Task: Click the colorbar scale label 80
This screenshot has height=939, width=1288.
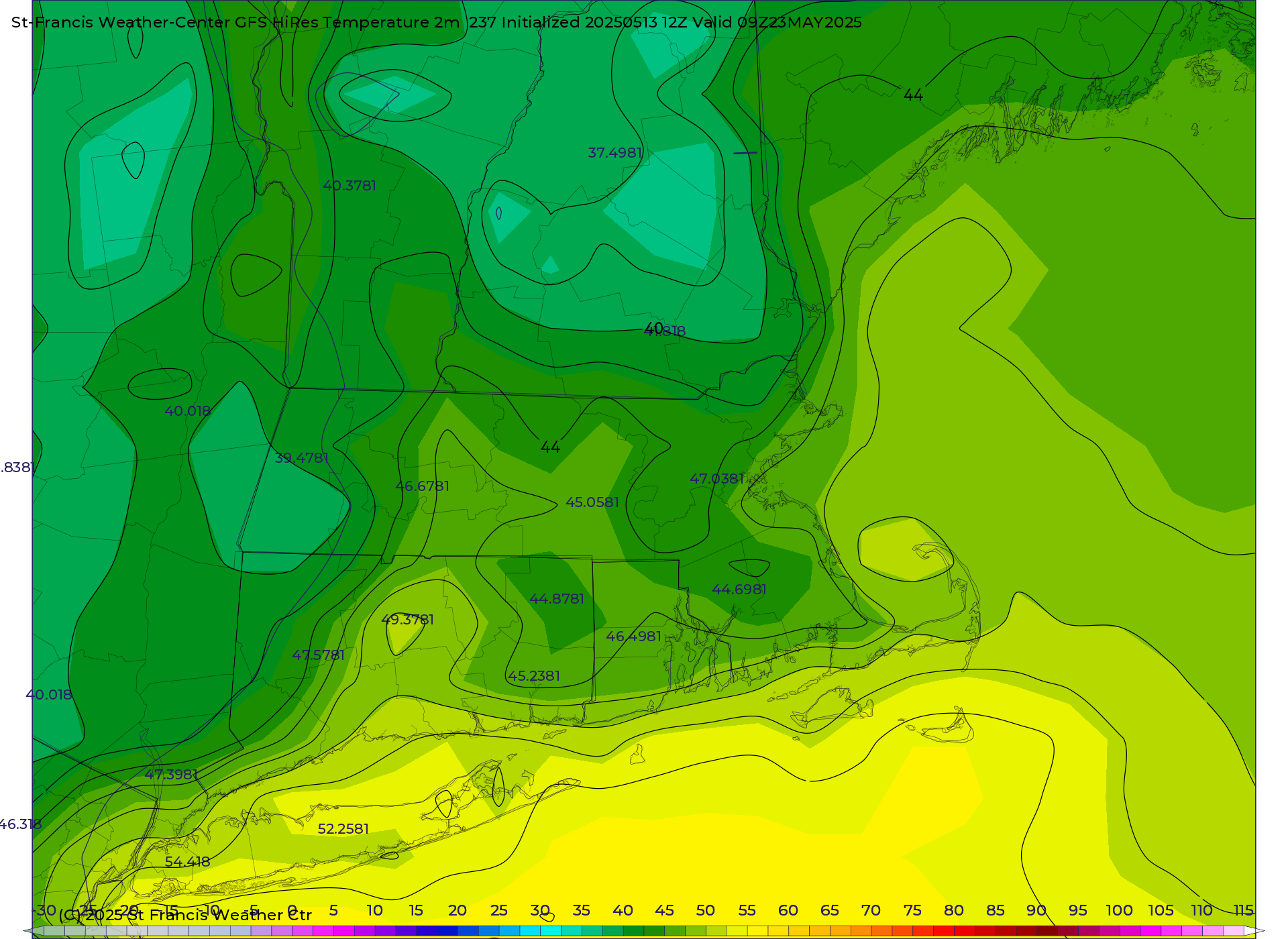Action: [x=954, y=911]
